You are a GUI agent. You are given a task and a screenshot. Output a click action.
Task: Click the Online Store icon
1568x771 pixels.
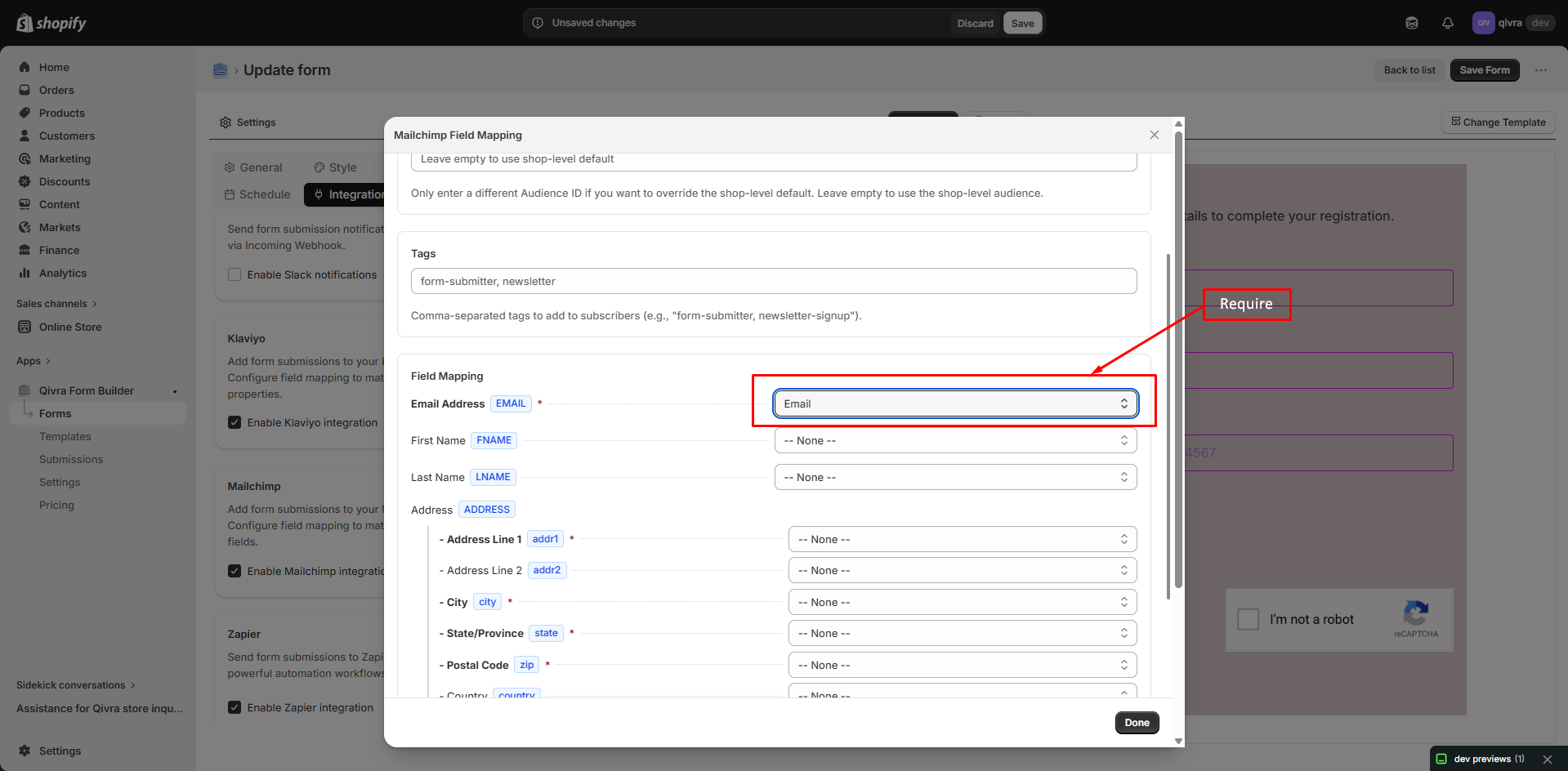click(x=25, y=327)
